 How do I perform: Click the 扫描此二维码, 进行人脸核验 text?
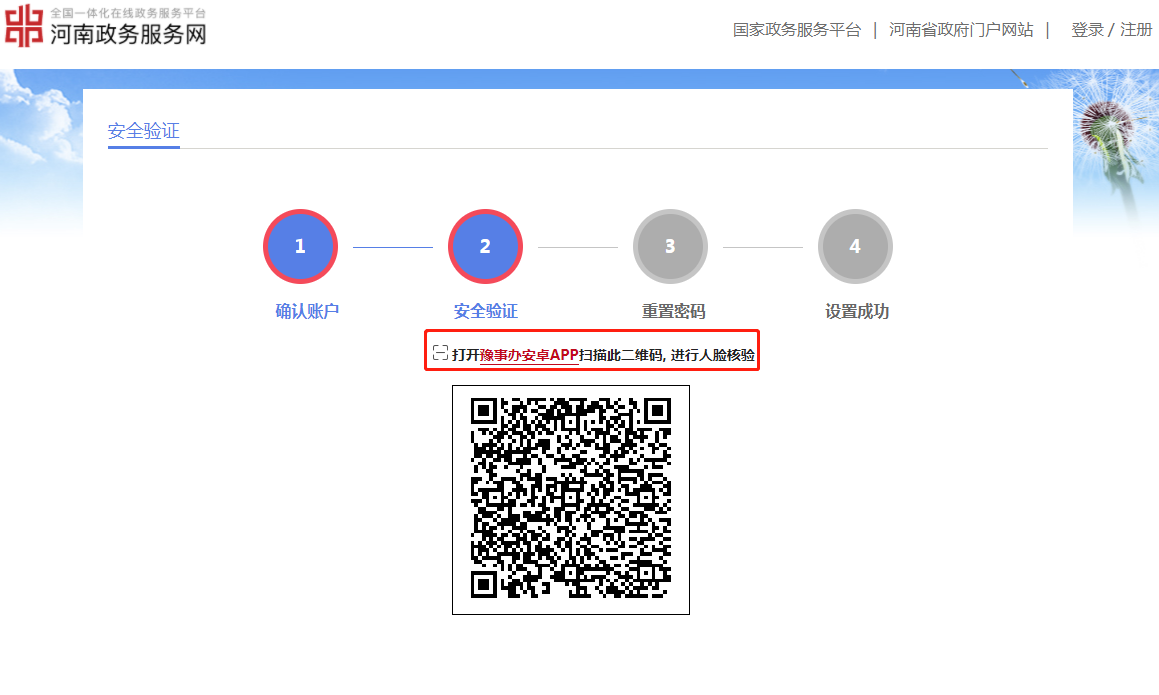[x=667, y=355]
